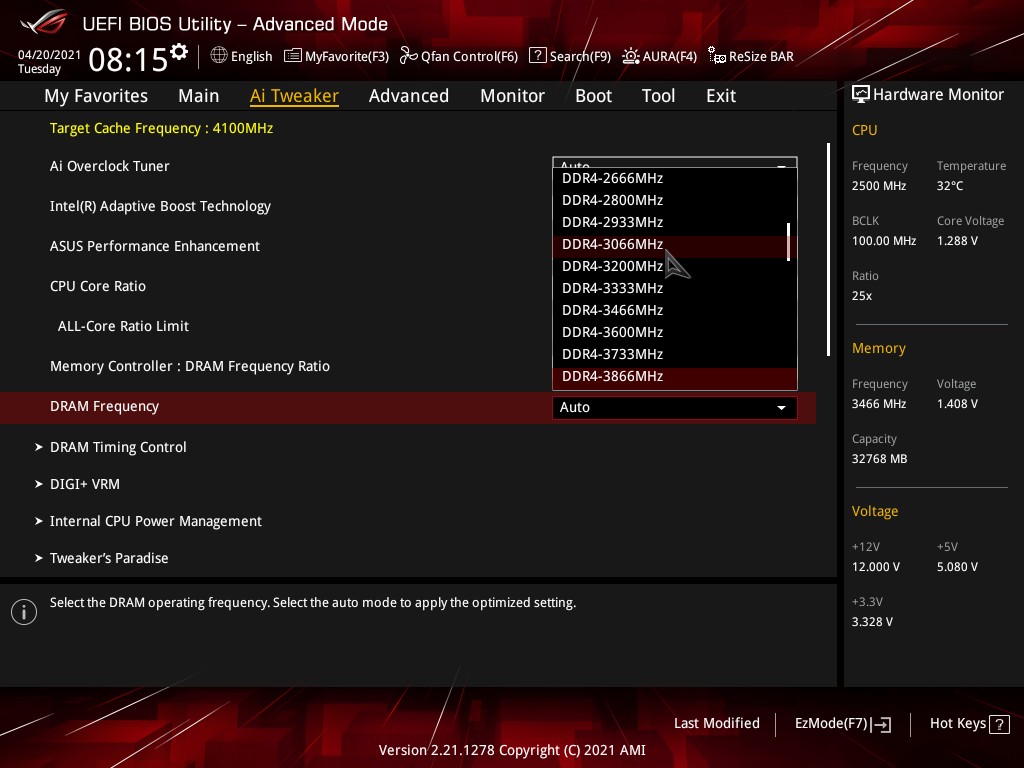Pick DDR4-3600MHz option
This screenshot has height=768, width=1024.
[675, 332]
